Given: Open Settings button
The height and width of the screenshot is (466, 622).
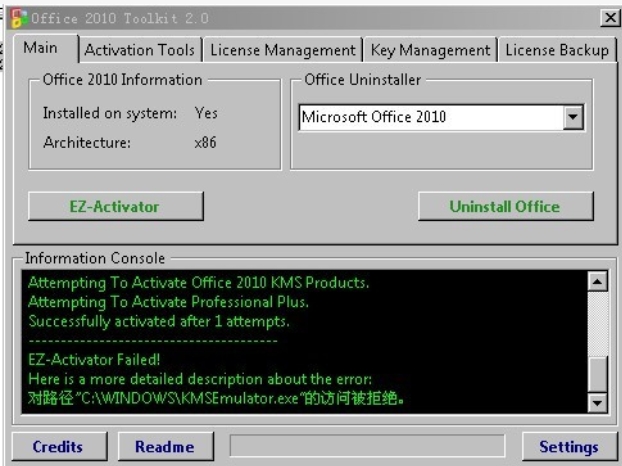Looking at the screenshot, I should 569,447.
